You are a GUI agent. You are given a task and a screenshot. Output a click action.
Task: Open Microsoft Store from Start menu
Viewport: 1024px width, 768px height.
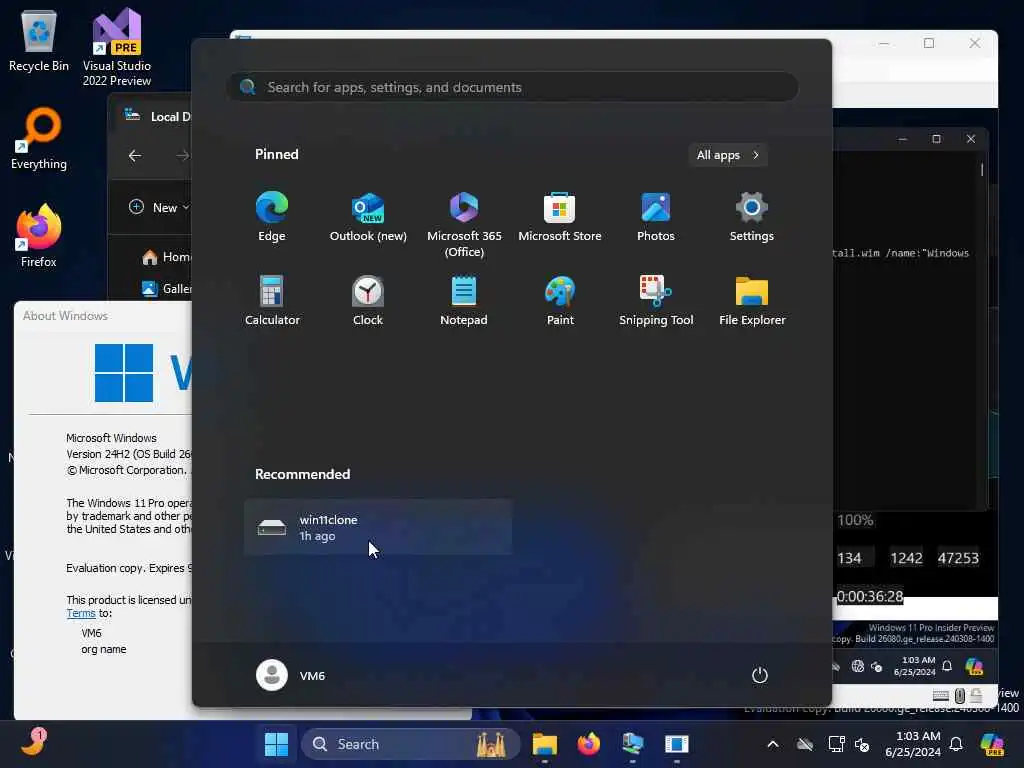coord(560,217)
